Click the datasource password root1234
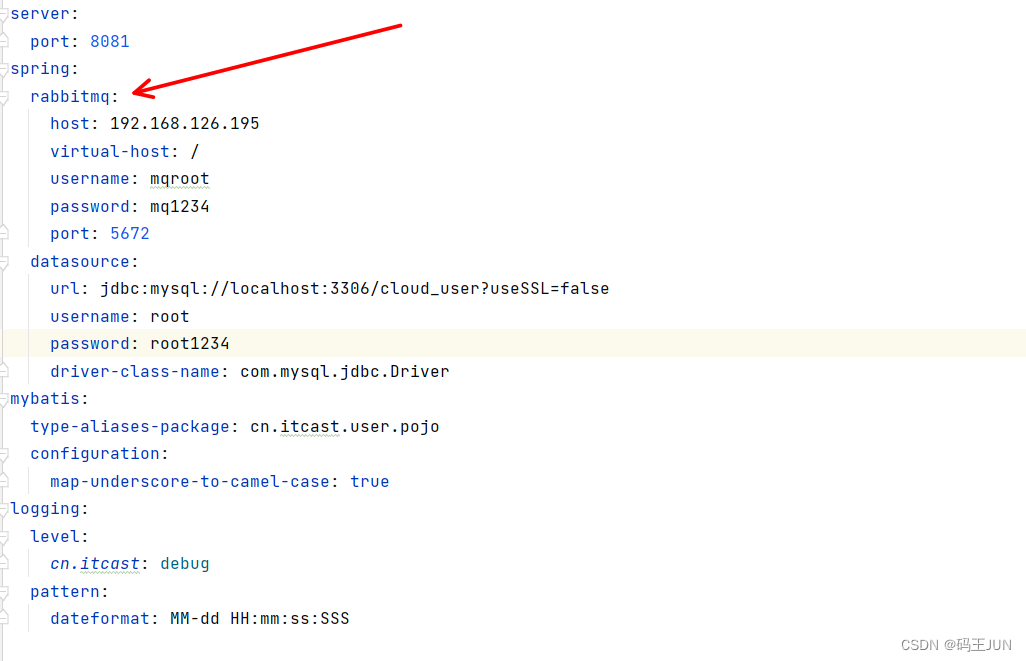Screen dimensions: 1026x661 (190, 343)
